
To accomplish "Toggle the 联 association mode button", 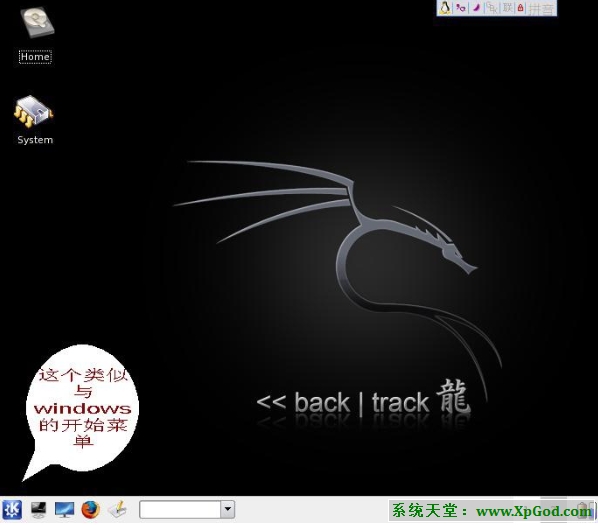I will point(508,8).
